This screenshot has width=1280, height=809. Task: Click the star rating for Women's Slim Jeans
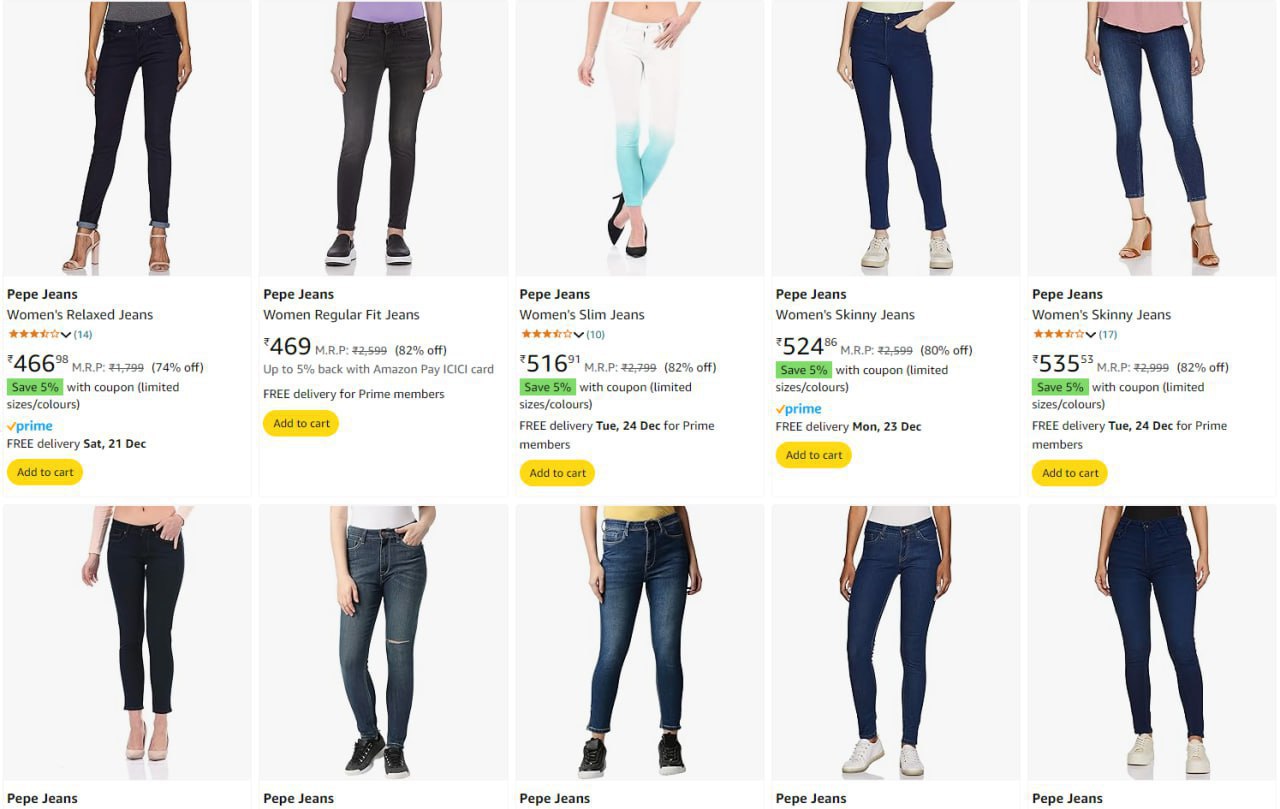pos(546,334)
